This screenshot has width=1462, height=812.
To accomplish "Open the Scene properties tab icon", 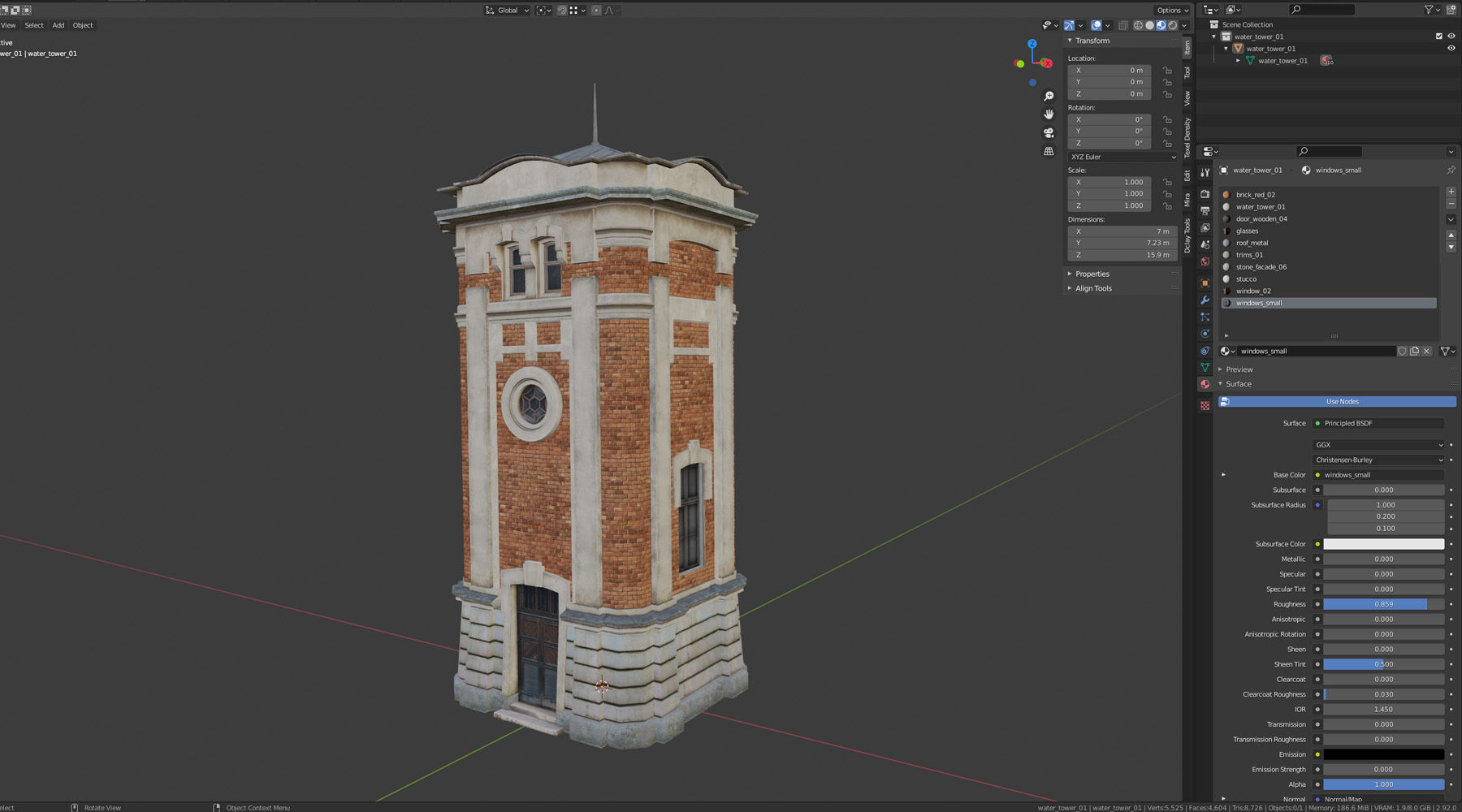I will pos(1205,245).
